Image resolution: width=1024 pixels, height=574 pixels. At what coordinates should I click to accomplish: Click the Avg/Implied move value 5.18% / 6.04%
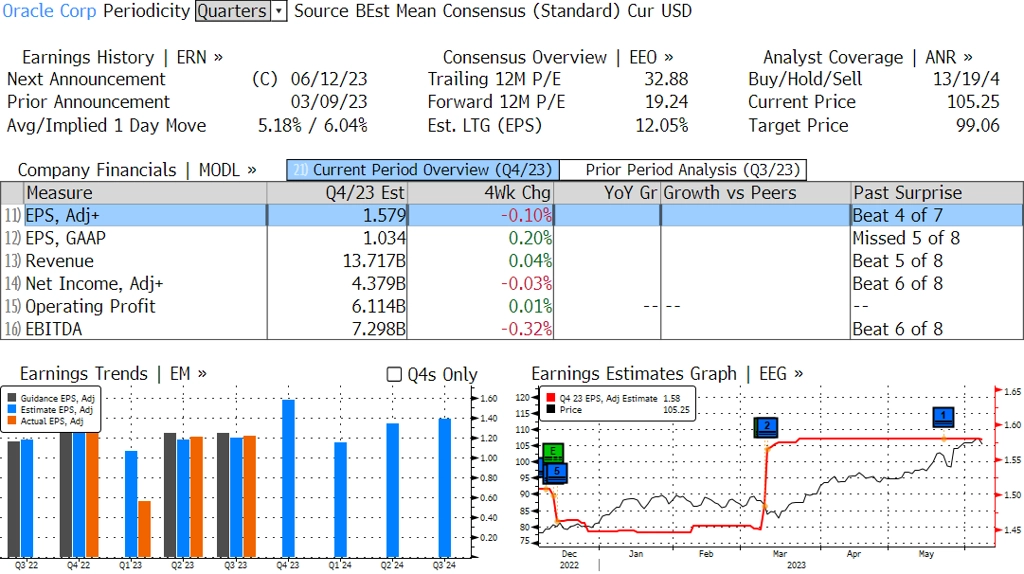313,126
